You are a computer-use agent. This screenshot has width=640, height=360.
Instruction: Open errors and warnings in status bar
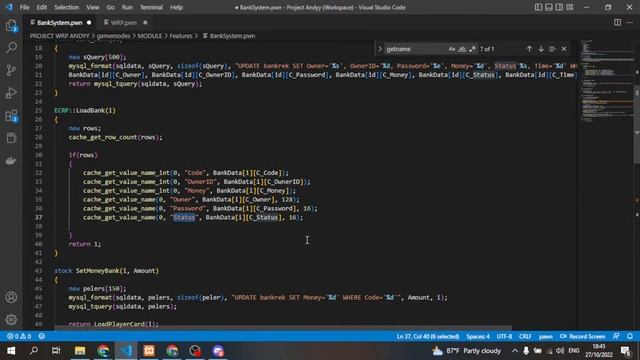pos(19,336)
